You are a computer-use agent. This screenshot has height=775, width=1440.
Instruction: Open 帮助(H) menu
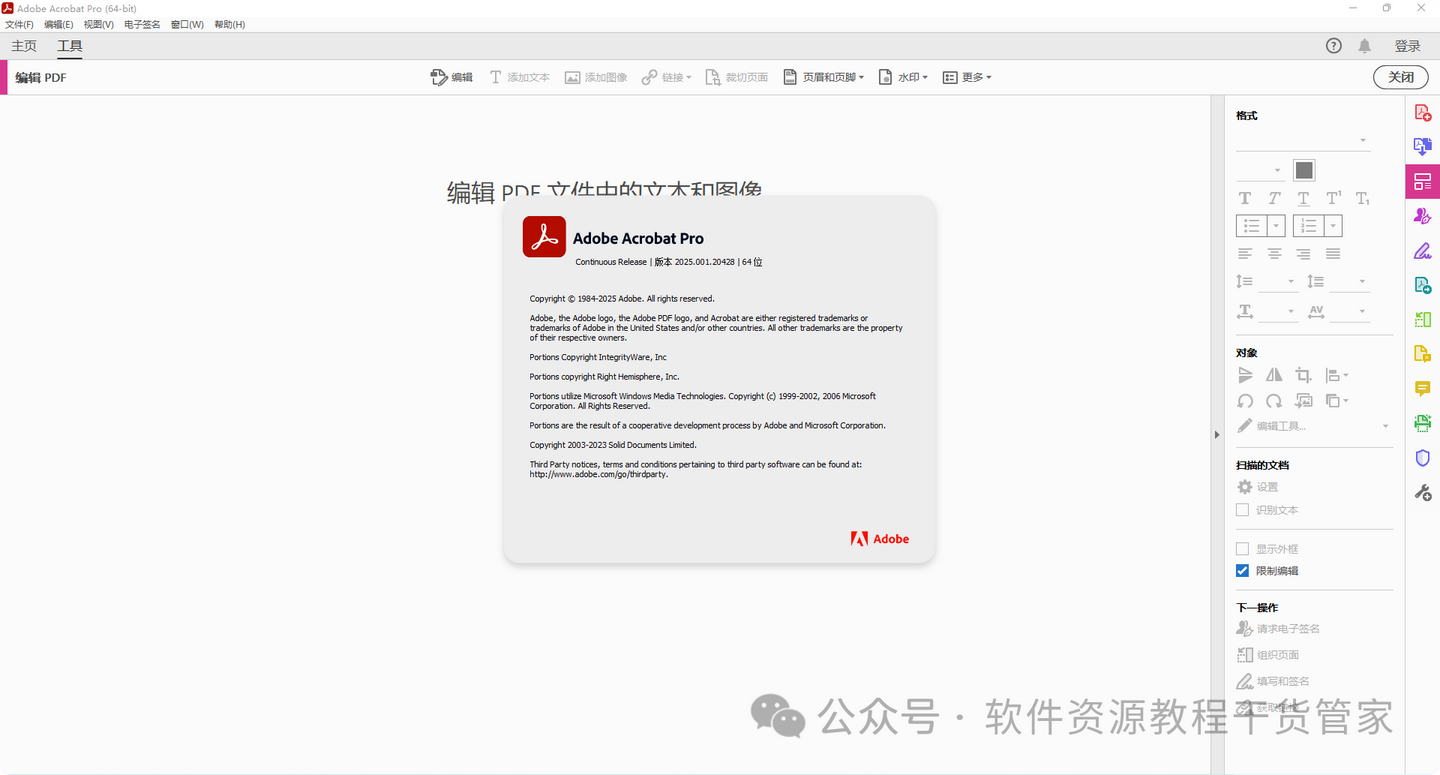(x=229, y=24)
